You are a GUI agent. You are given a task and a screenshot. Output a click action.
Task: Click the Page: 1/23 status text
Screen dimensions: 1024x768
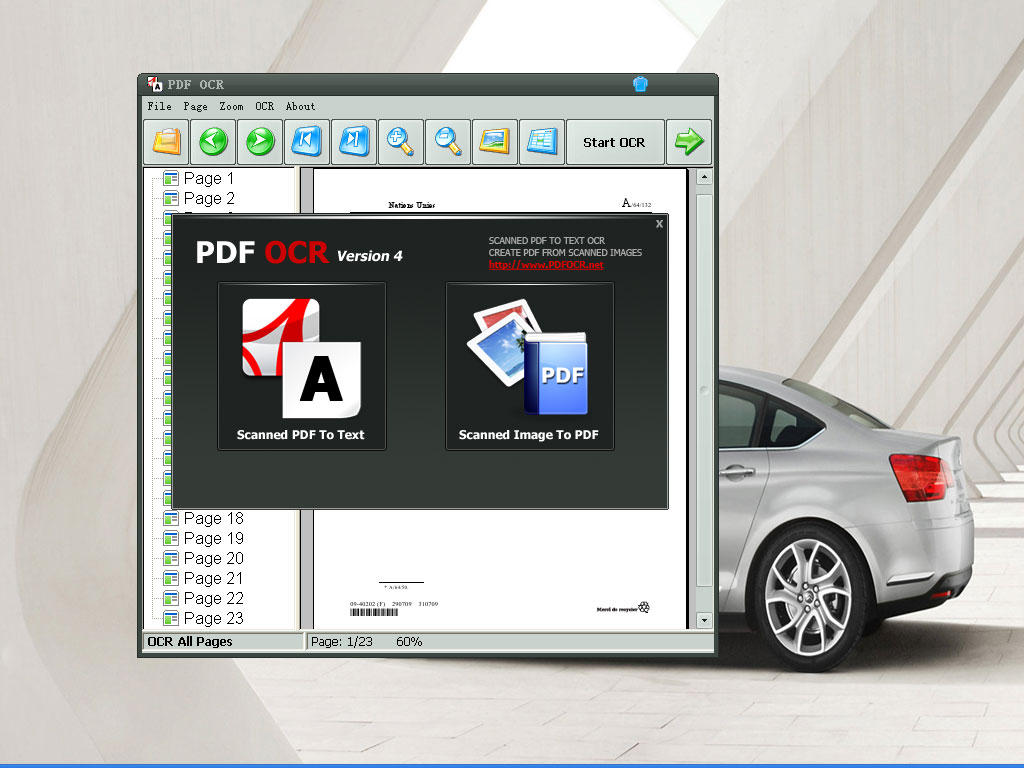coord(342,641)
